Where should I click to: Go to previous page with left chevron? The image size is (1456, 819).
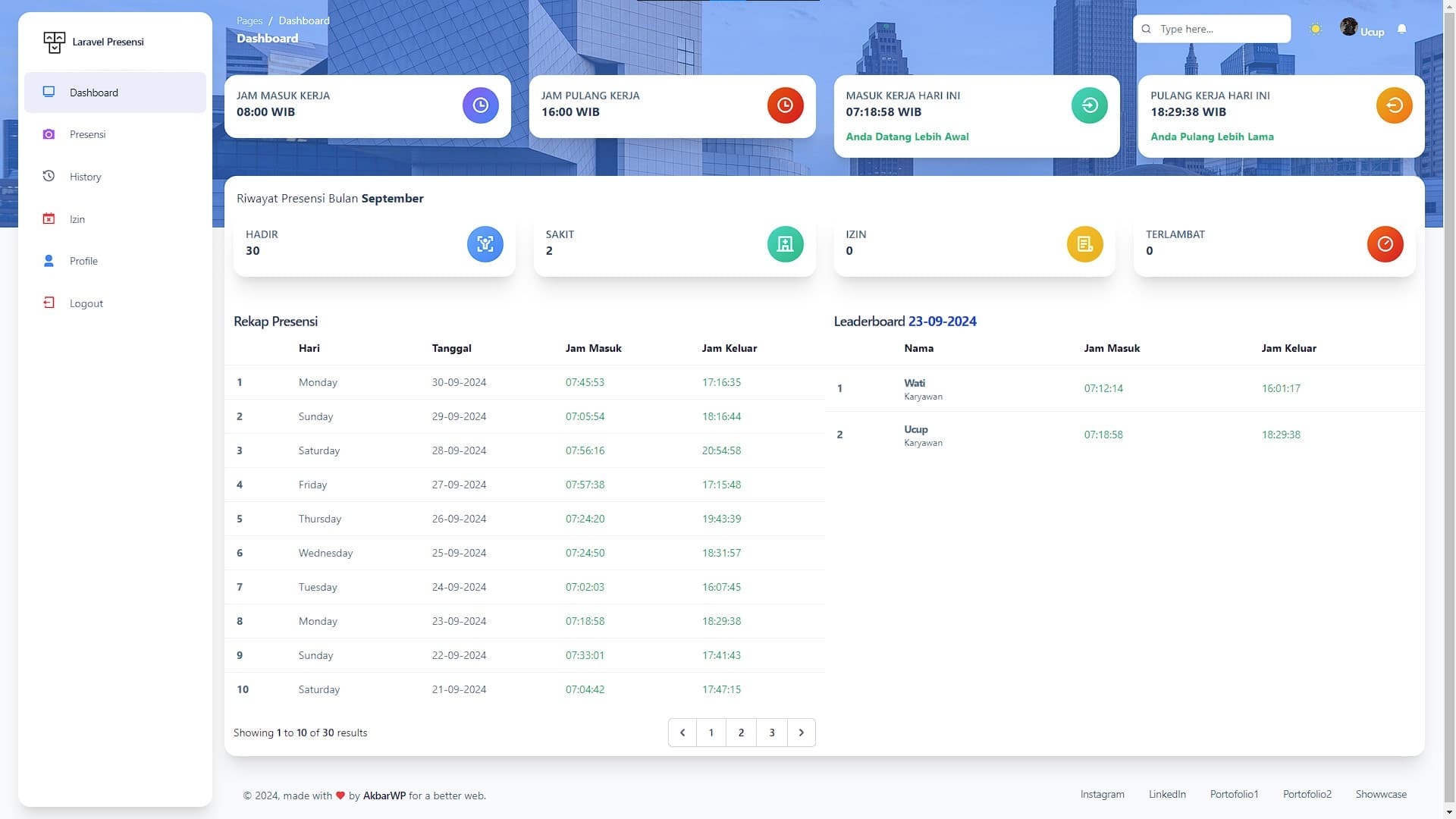coord(682,733)
